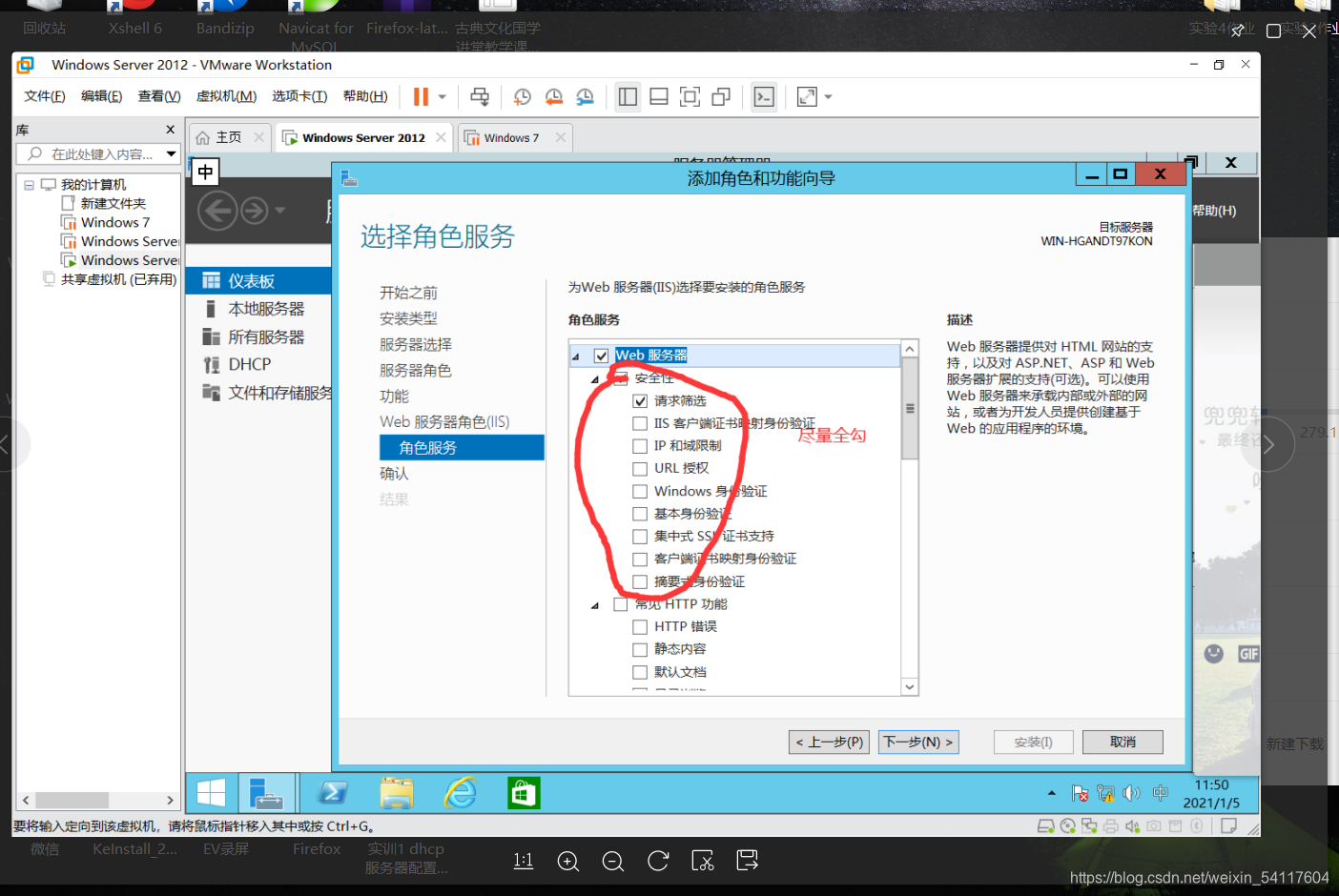This screenshot has height=896, width=1339.
Task: Collapse the Web 服务器 tree node
Action: click(576, 356)
